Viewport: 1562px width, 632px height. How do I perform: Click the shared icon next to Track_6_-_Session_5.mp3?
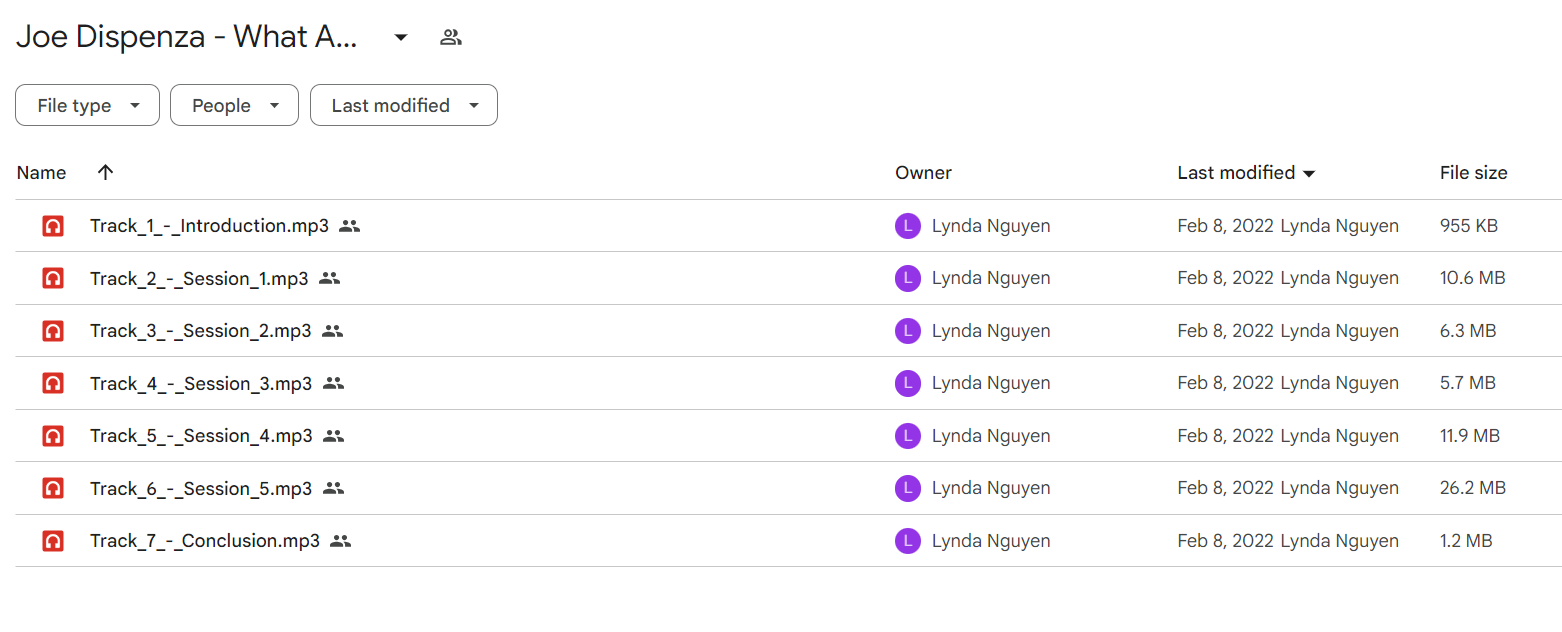(x=334, y=488)
